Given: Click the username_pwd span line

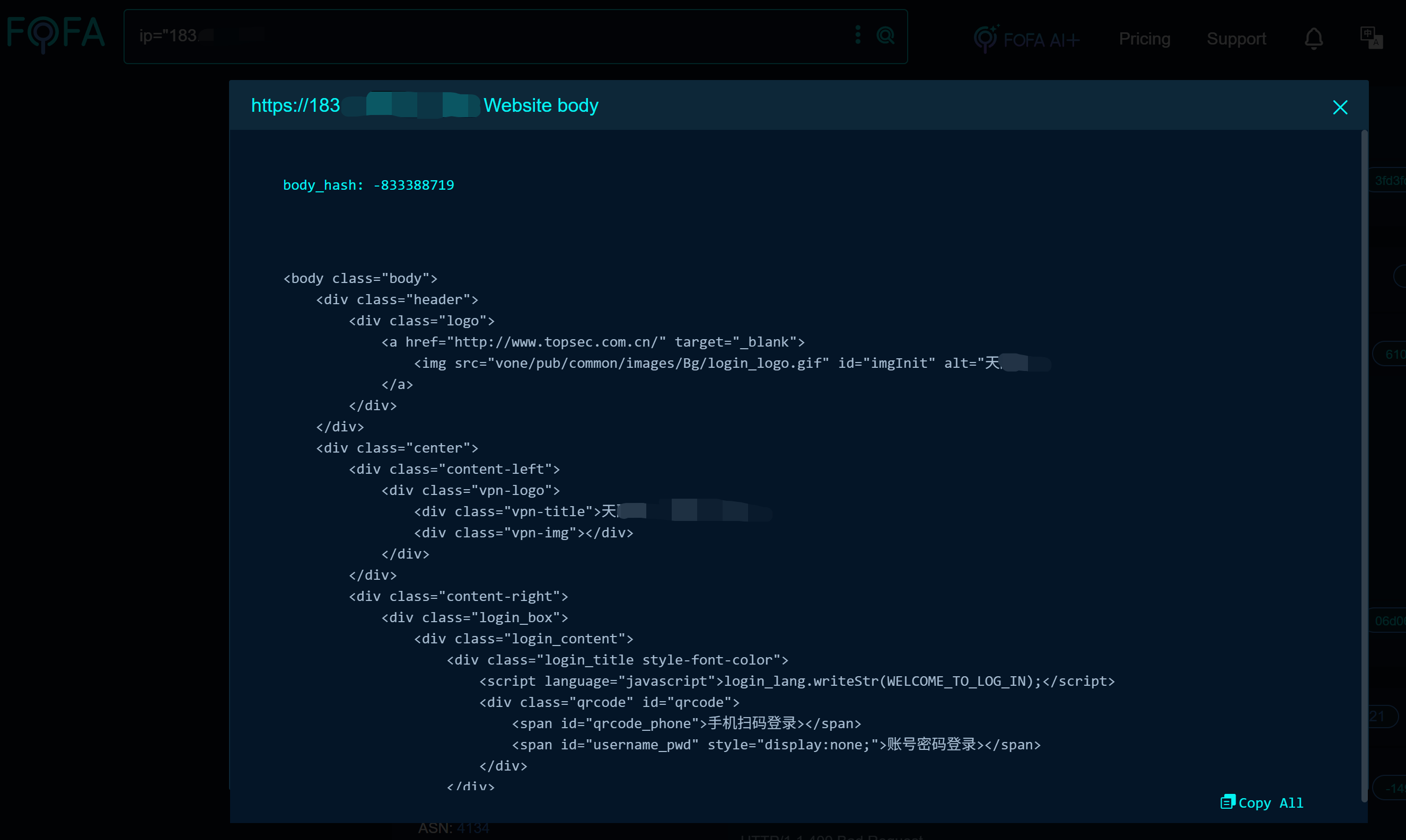Looking at the screenshot, I should 776,744.
